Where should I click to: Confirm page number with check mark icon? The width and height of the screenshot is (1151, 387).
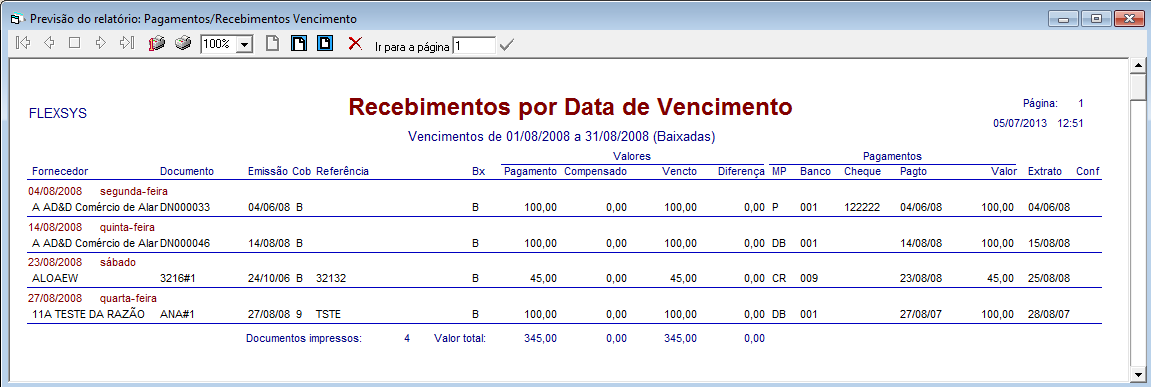click(506, 46)
